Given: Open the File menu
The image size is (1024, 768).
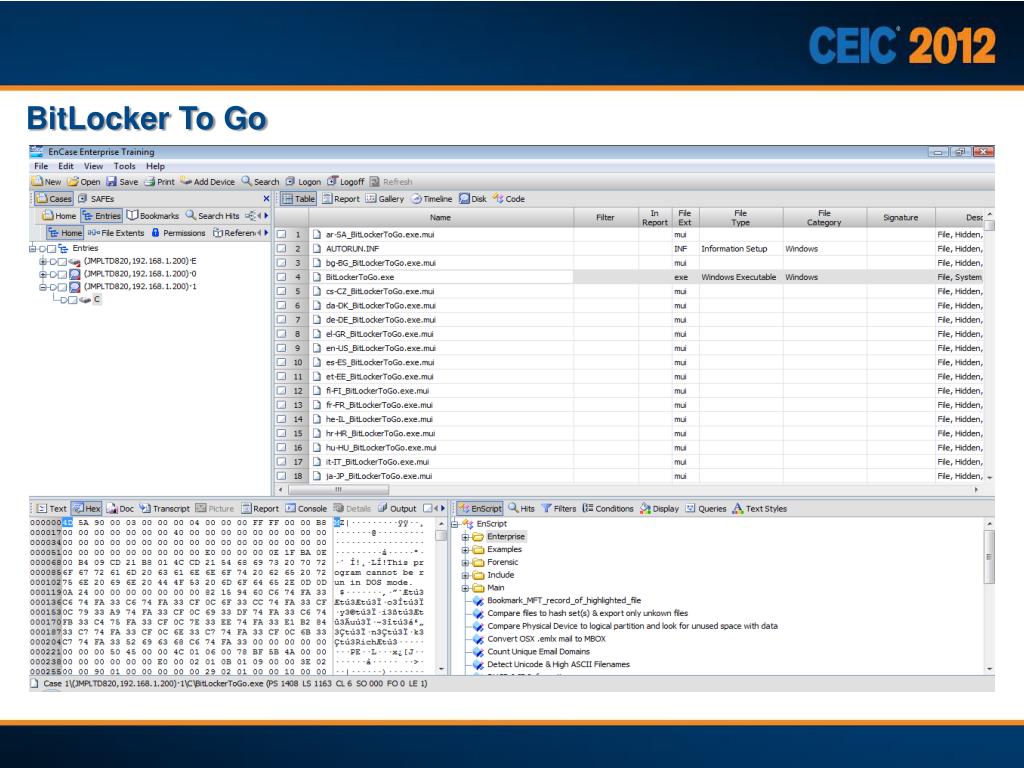Looking at the screenshot, I should [41, 166].
